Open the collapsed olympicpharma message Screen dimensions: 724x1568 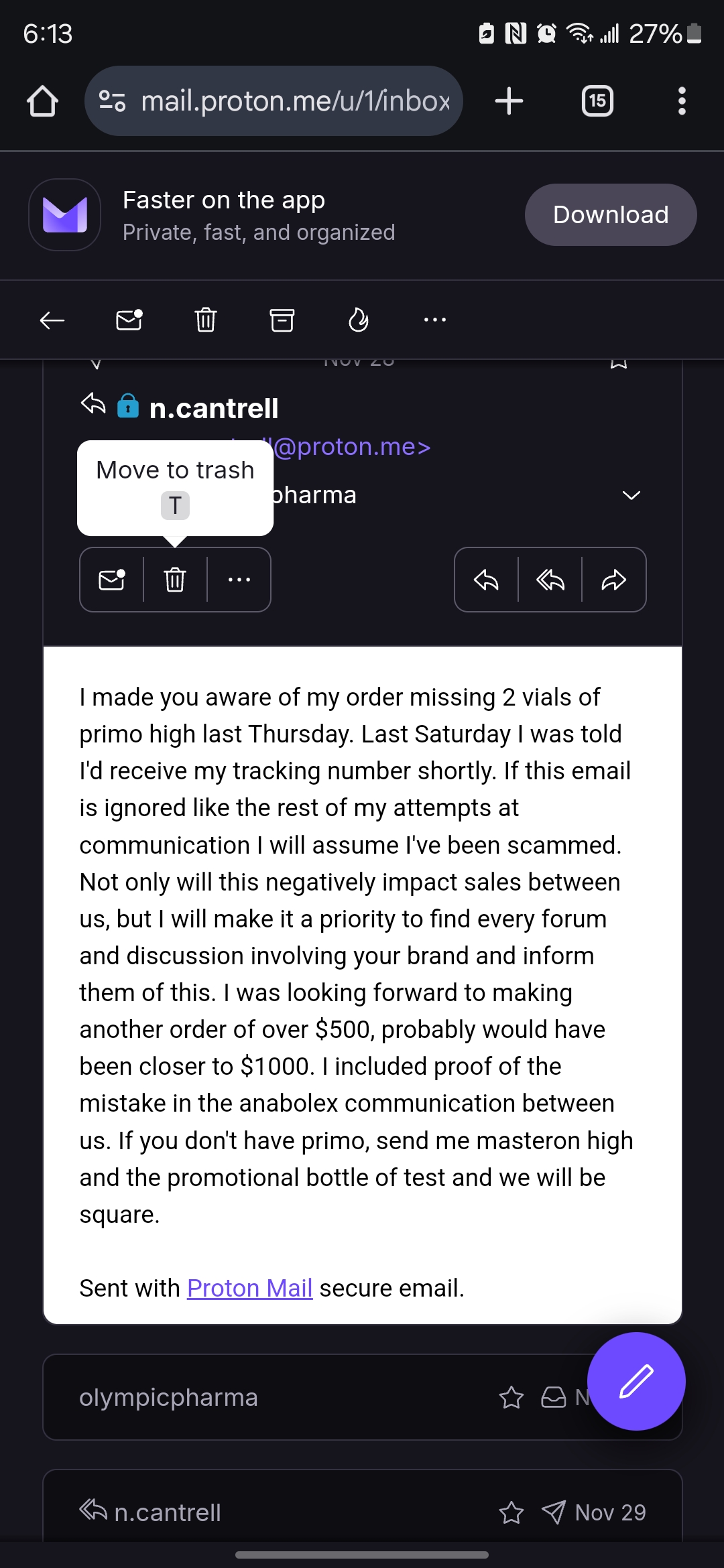click(x=268, y=1397)
